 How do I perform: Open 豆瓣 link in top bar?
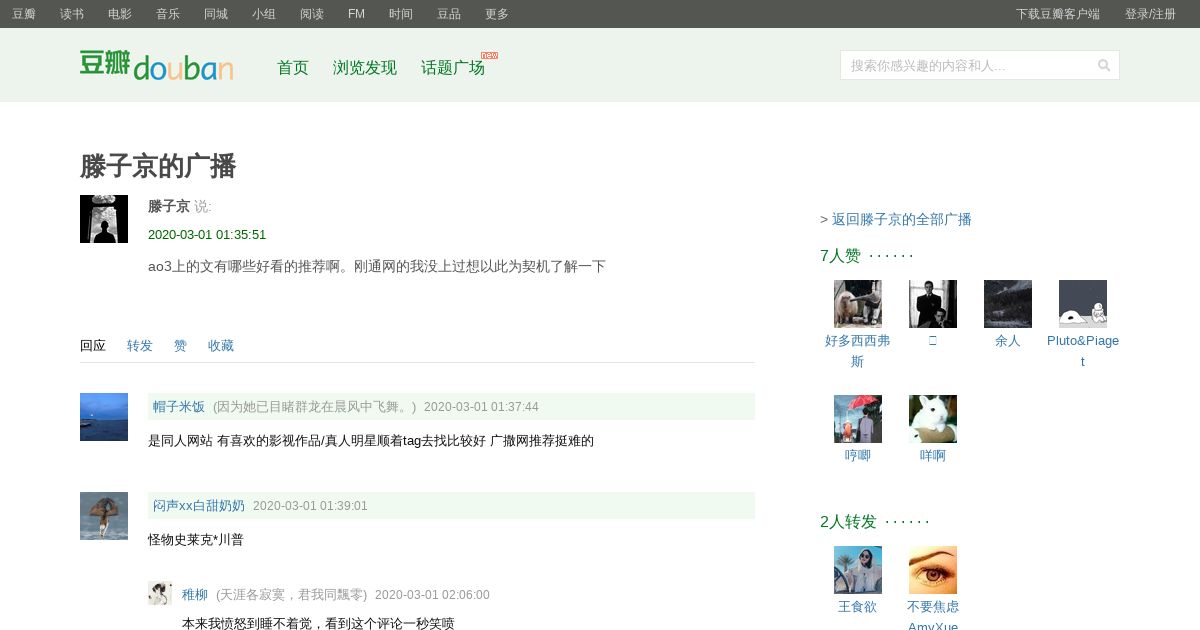tap(24, 14)
